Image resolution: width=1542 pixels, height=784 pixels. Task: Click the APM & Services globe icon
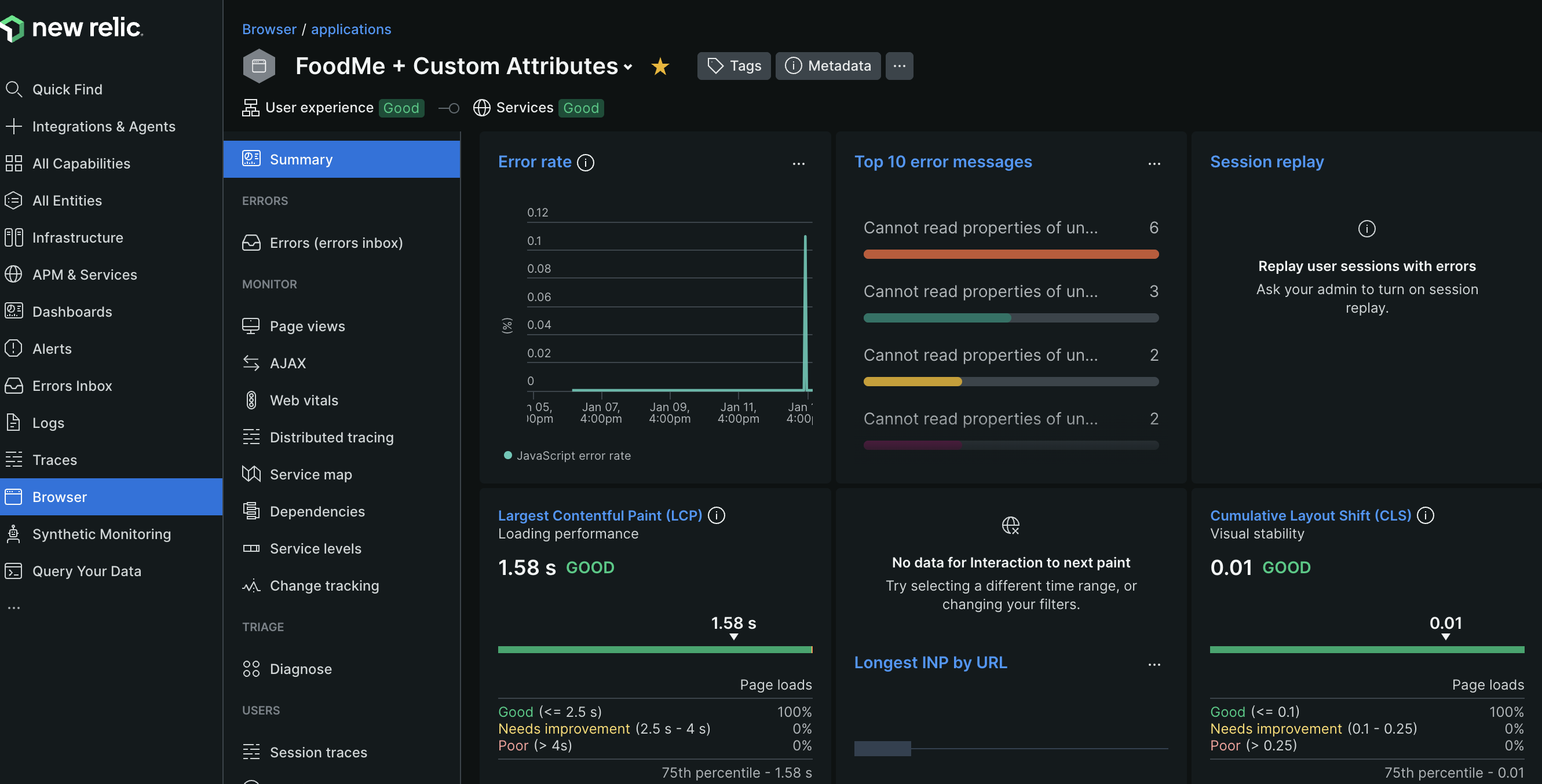(14, 274)
